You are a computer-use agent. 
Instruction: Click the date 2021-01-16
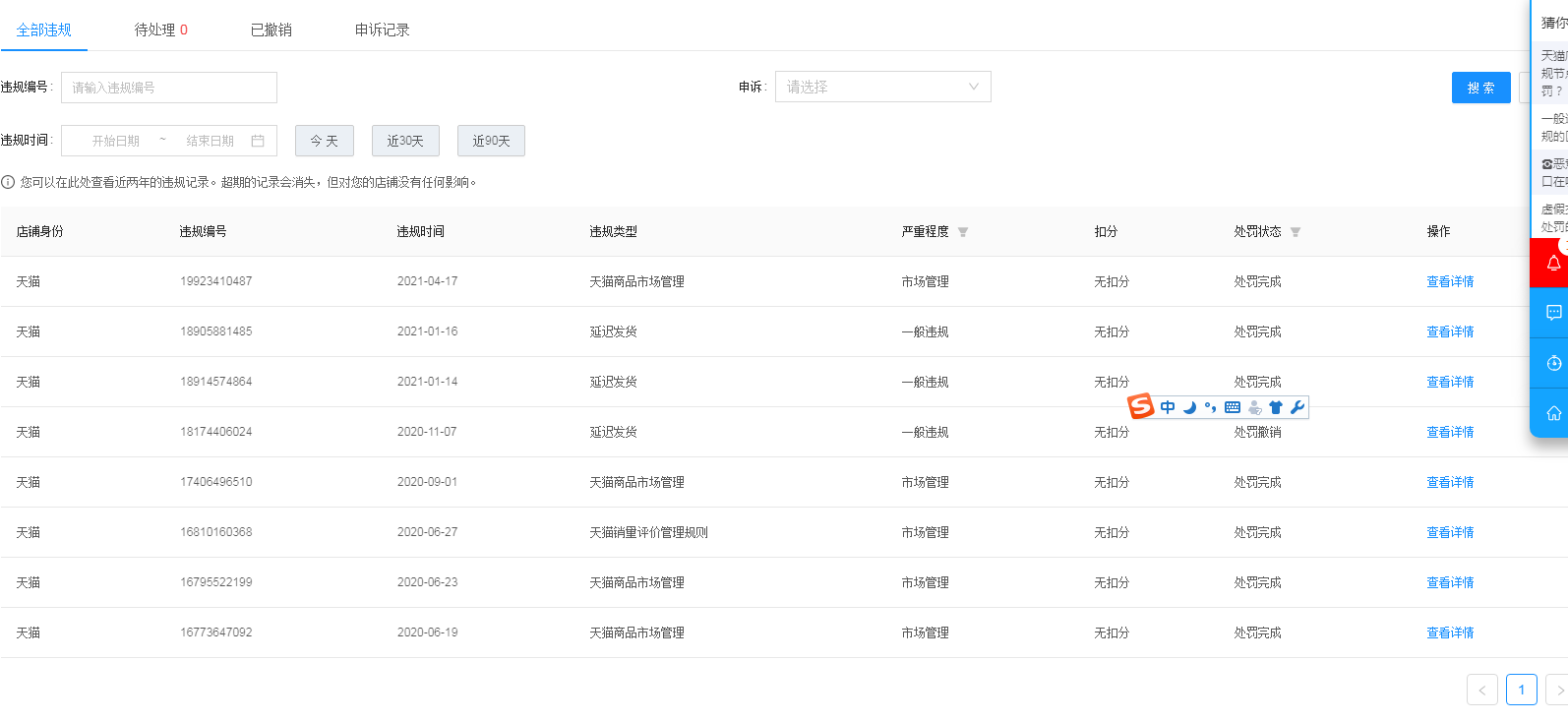(428, 331)
